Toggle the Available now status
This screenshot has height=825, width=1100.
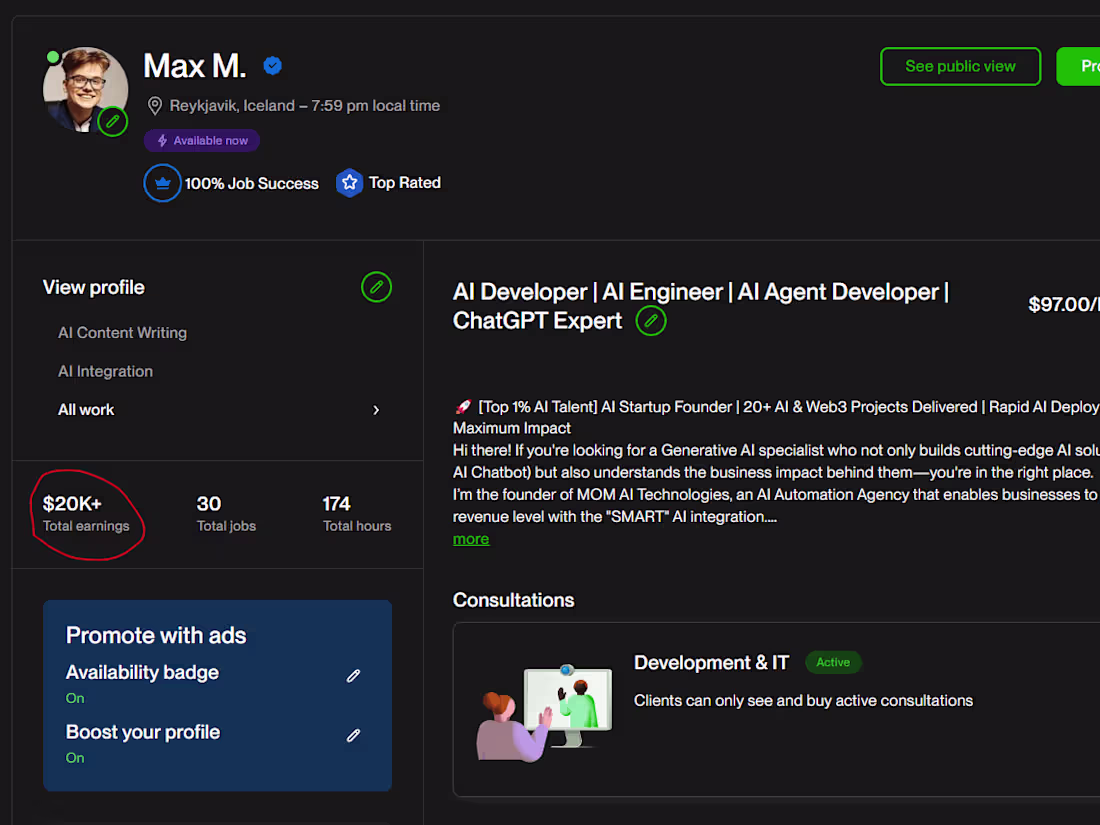[202, 140]
